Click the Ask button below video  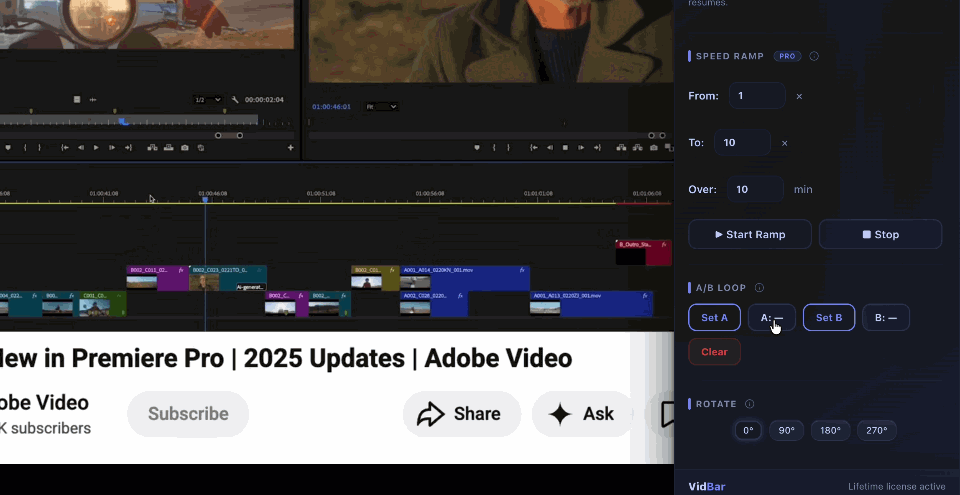click(582, 414)
